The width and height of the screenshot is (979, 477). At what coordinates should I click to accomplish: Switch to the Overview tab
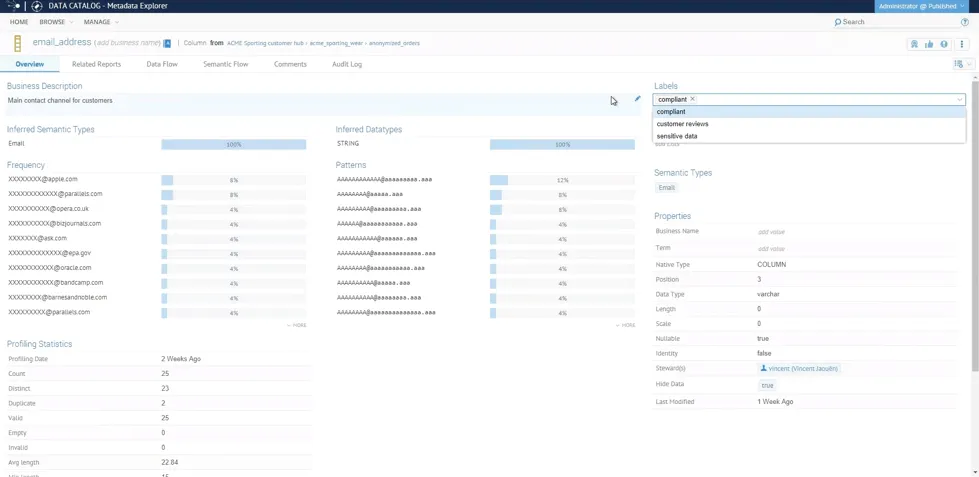(30, 64)
